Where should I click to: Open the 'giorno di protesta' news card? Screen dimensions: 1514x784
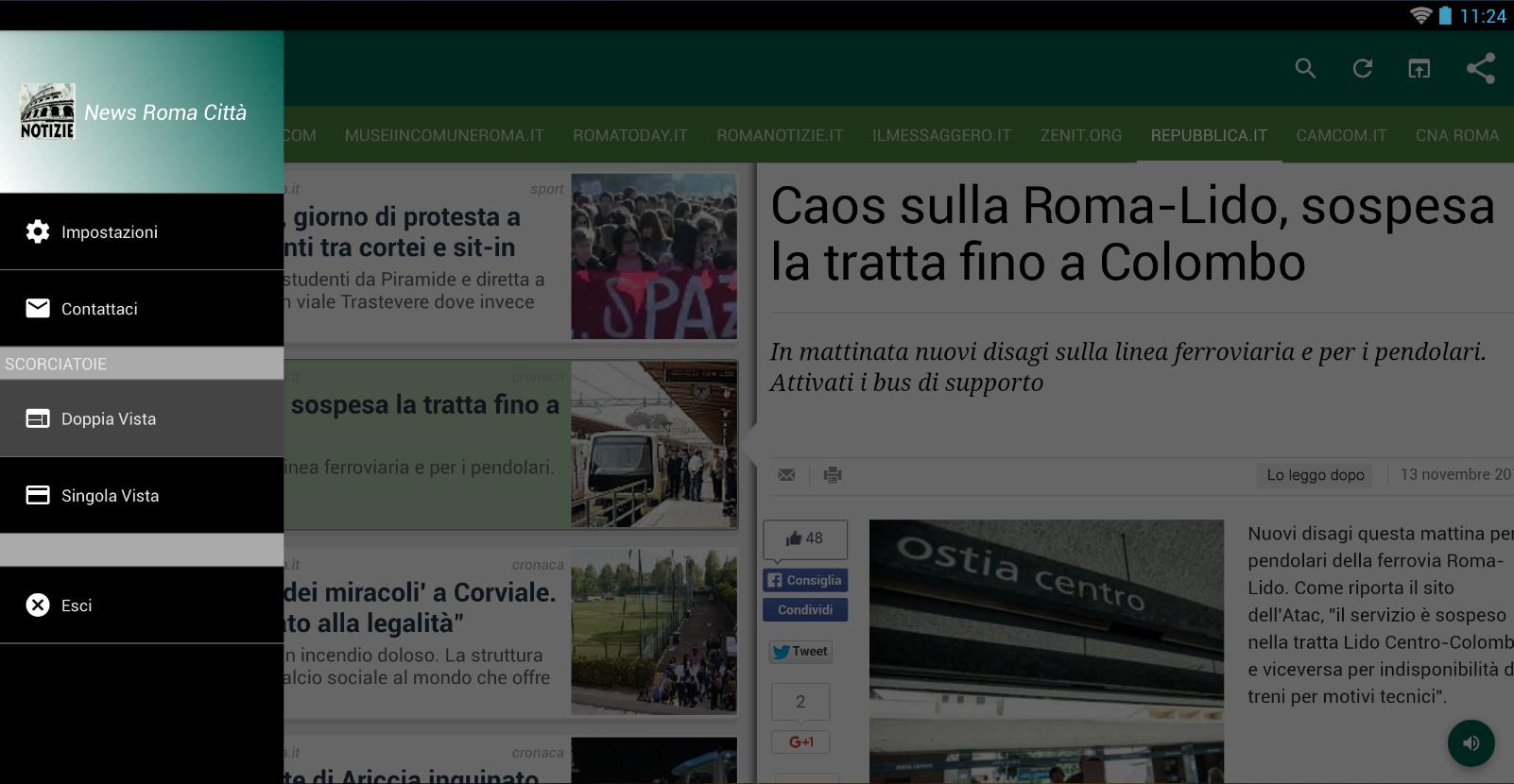(510, 256)
